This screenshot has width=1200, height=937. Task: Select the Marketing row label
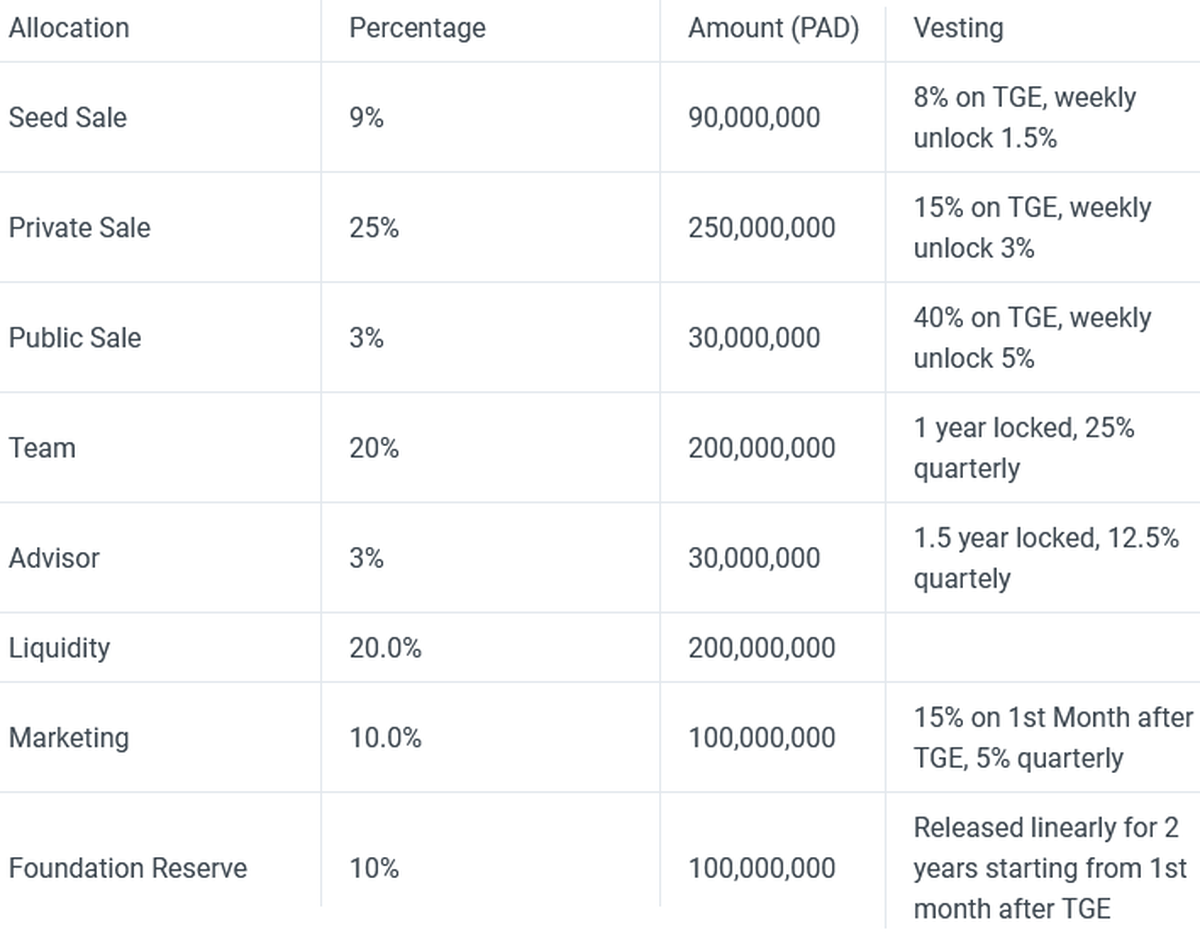69,738
